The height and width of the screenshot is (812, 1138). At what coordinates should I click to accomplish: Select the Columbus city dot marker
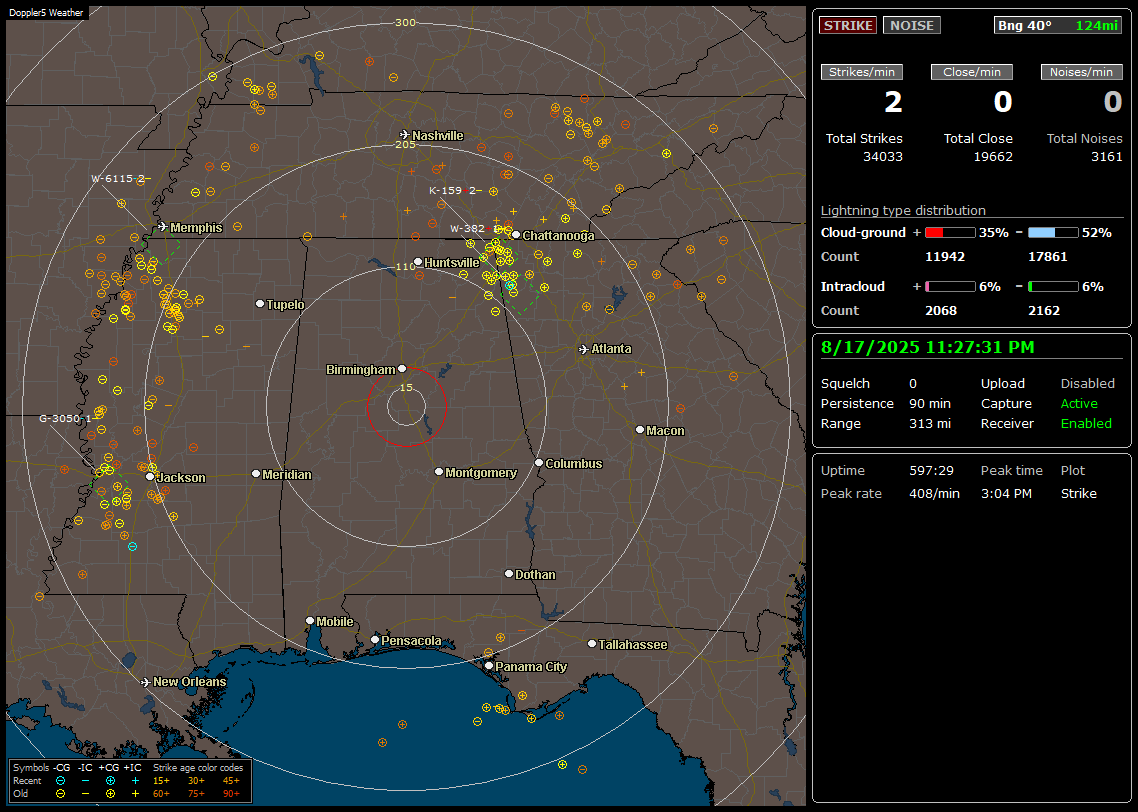point(539,462)
